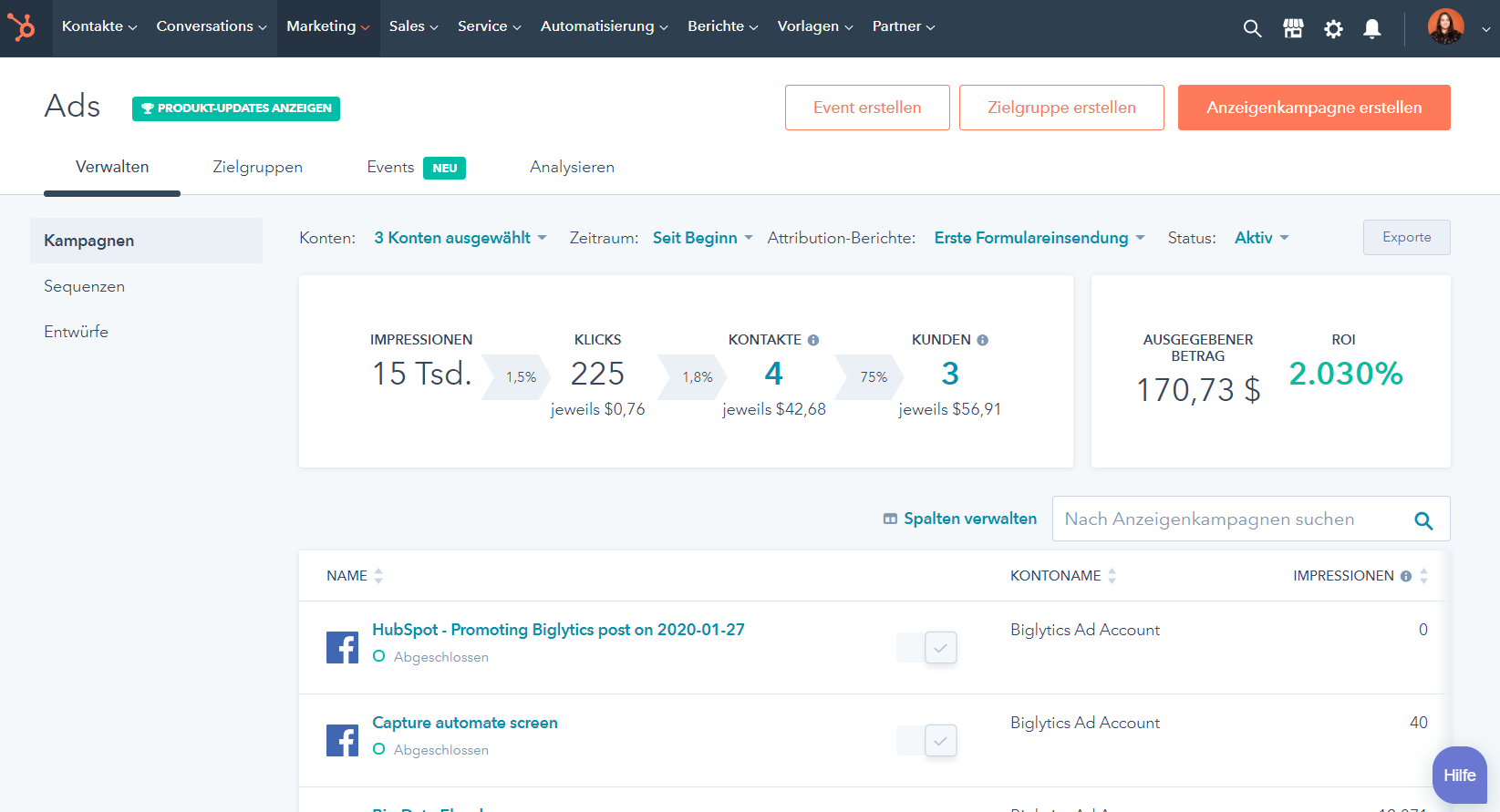Click the user avatar photo
The width and height of the screenshot is (1500, 812).
click(x=1445, y=26)
